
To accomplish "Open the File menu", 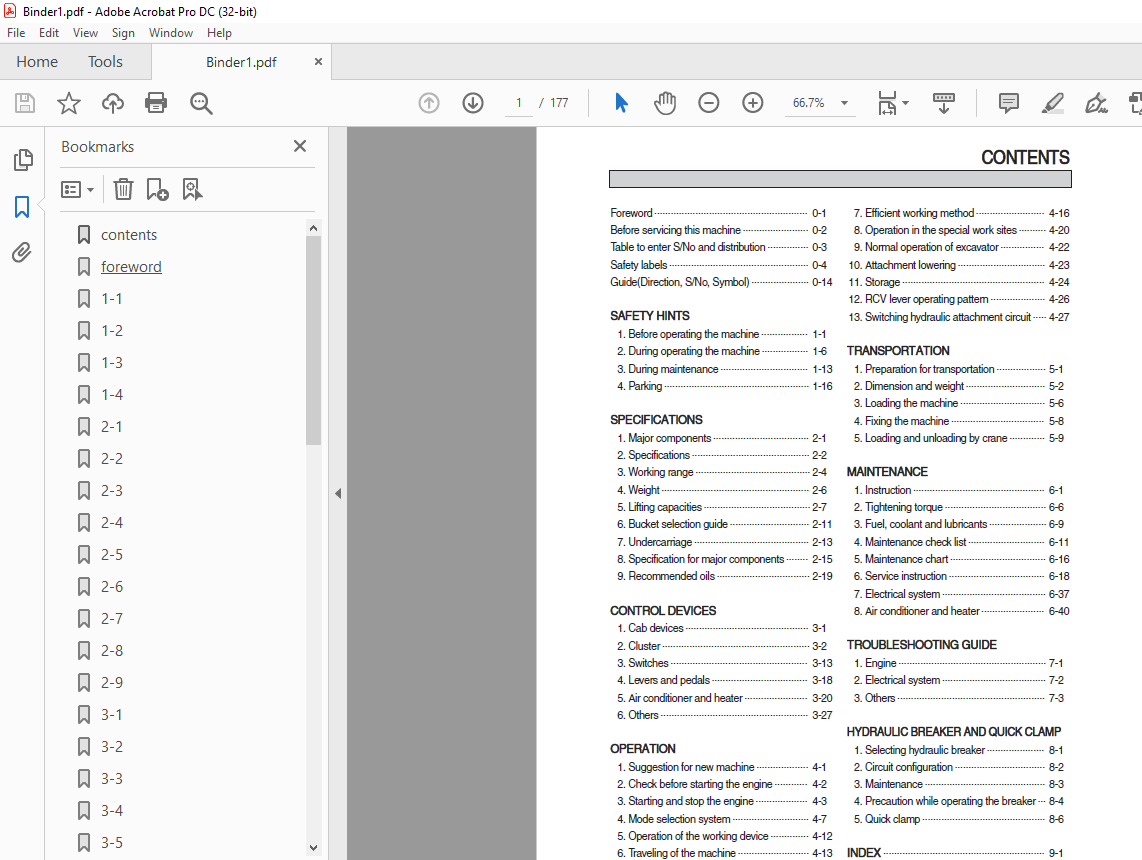I will tap(16, 33).
